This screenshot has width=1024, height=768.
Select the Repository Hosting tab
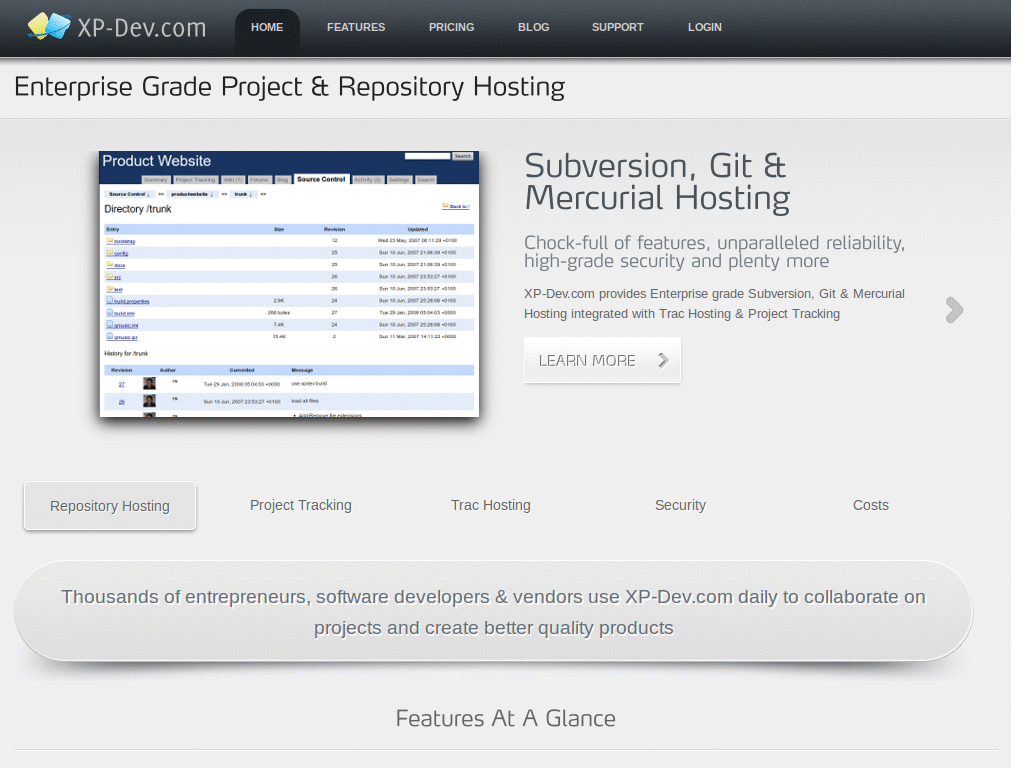click(x=110, y=505)
